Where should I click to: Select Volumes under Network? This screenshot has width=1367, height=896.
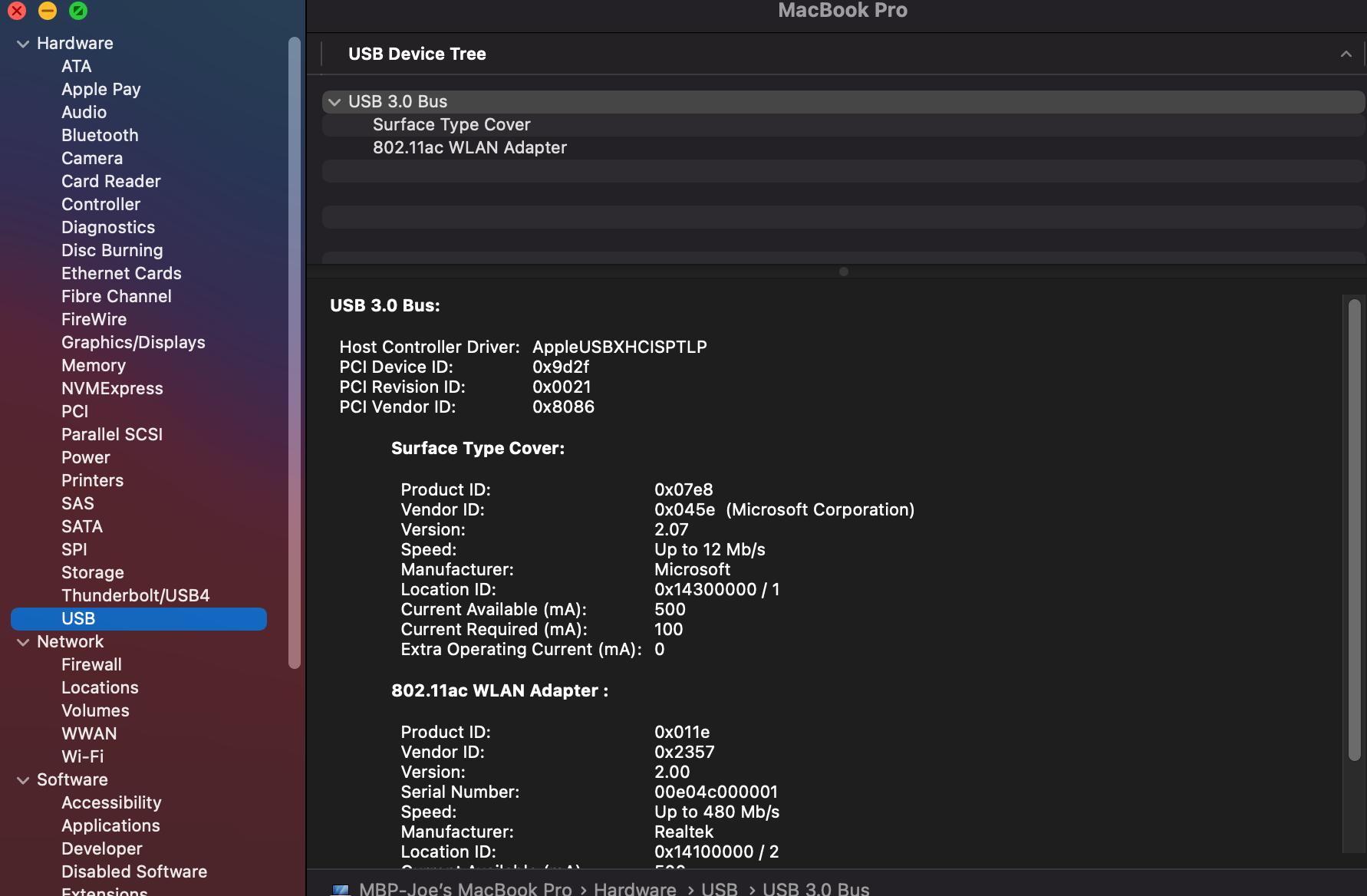coord(95,710)
